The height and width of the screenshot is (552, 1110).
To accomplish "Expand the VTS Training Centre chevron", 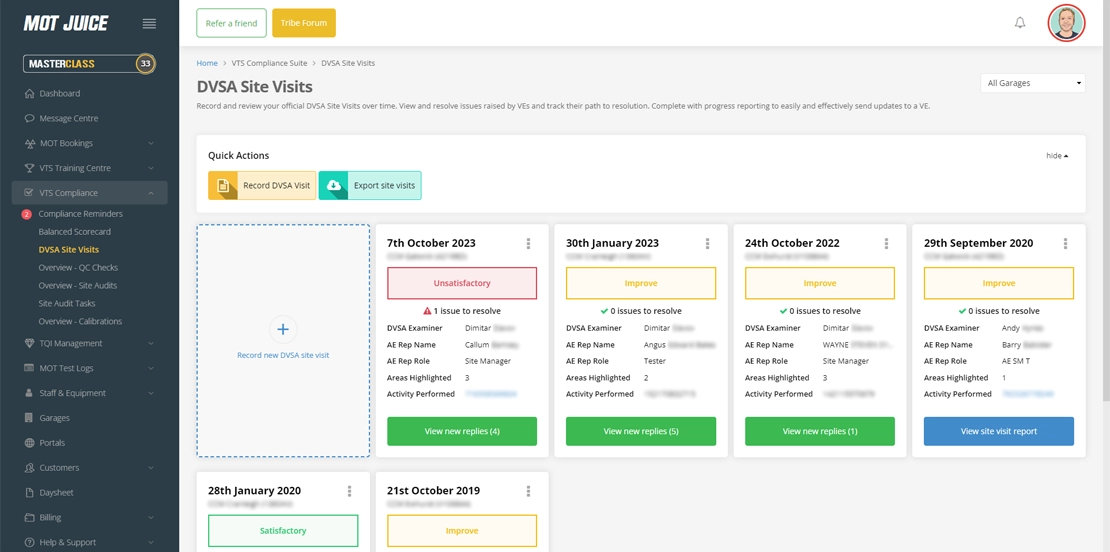I will [151, 168].
